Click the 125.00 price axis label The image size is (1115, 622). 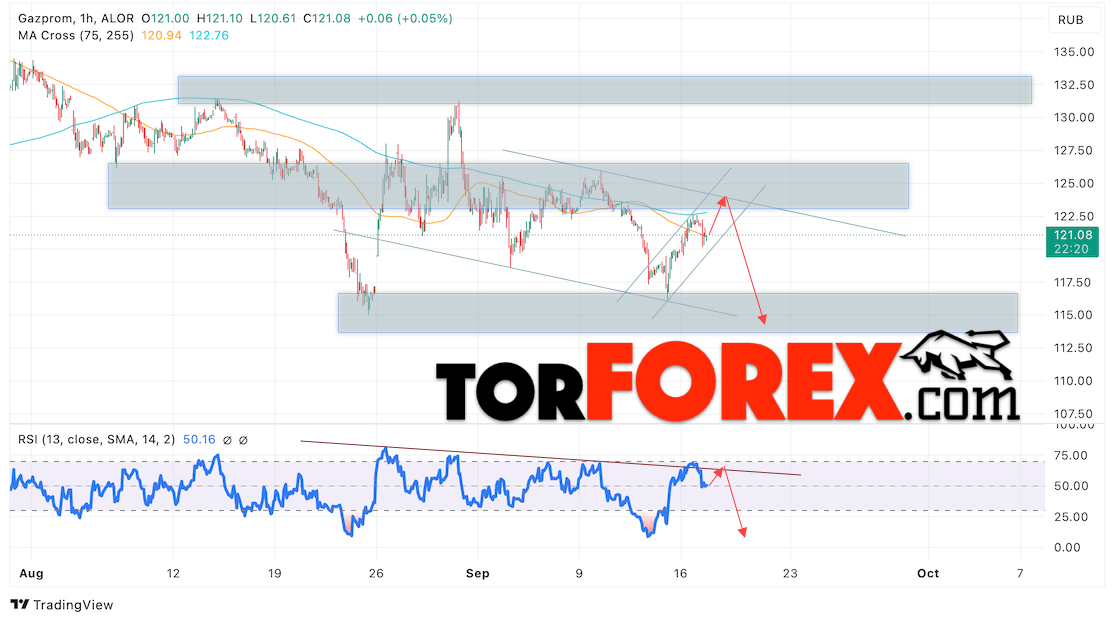click(x=1074, y=183)
